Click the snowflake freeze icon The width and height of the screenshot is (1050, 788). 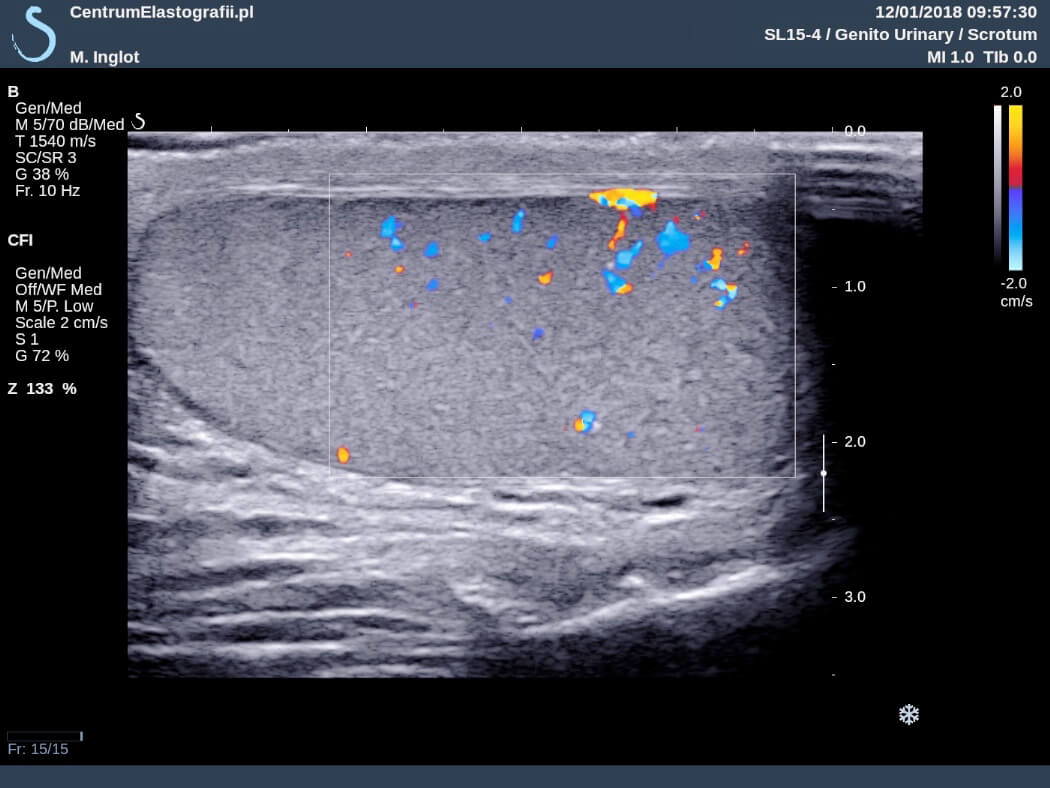(x=908, y=714)
